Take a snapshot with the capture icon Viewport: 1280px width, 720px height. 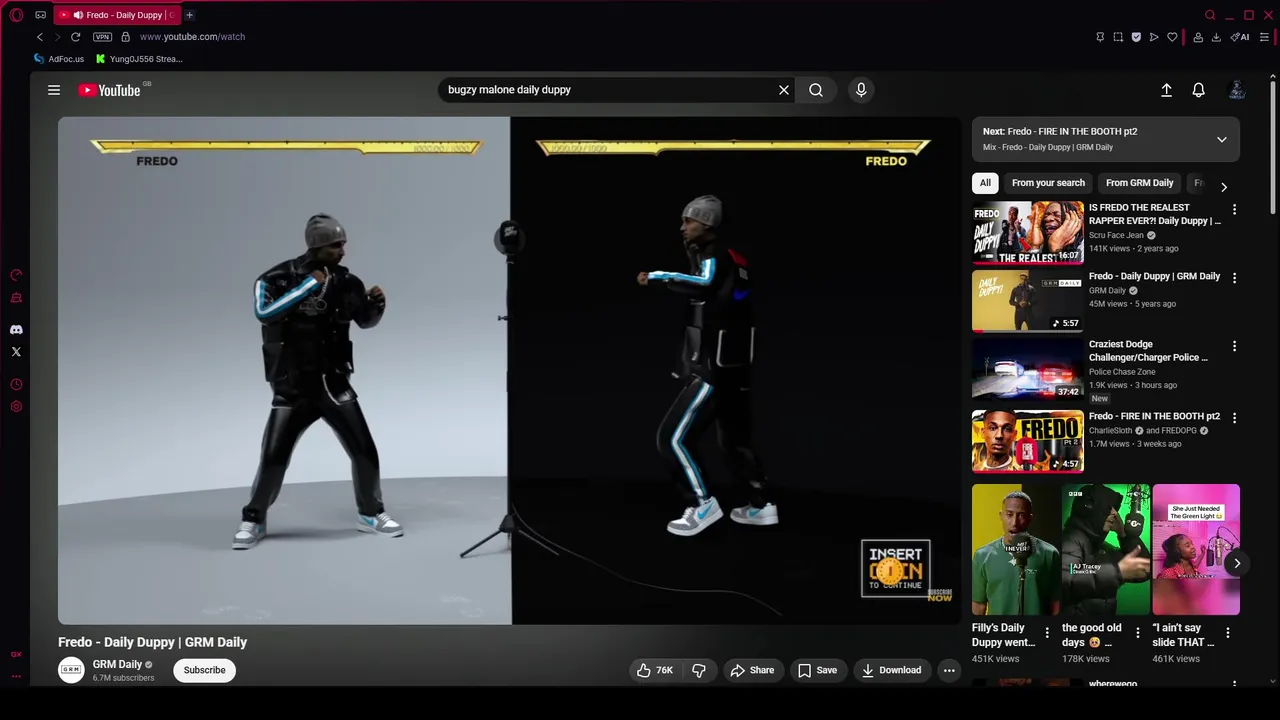1118,37
